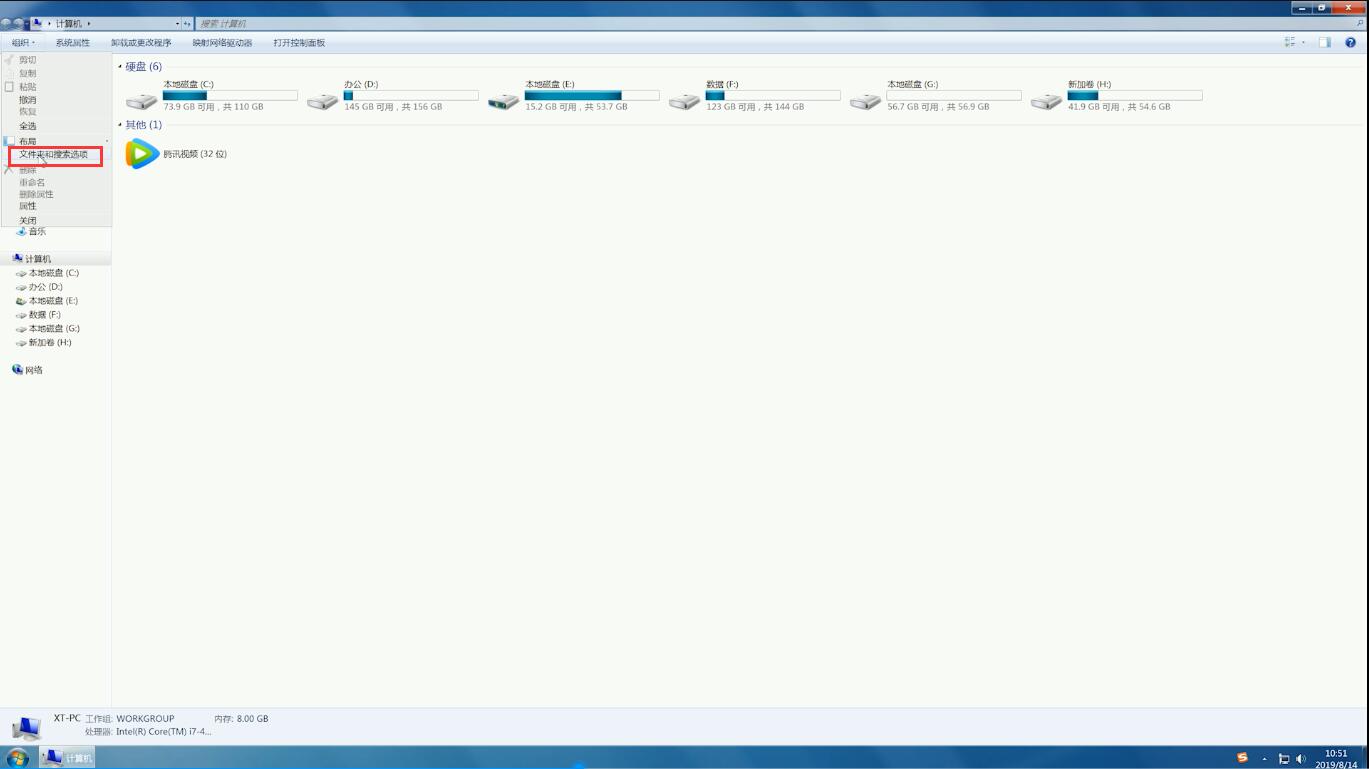Click the H: drive usage bar
Screen dimensions: 1369x769
[1135, 96]
